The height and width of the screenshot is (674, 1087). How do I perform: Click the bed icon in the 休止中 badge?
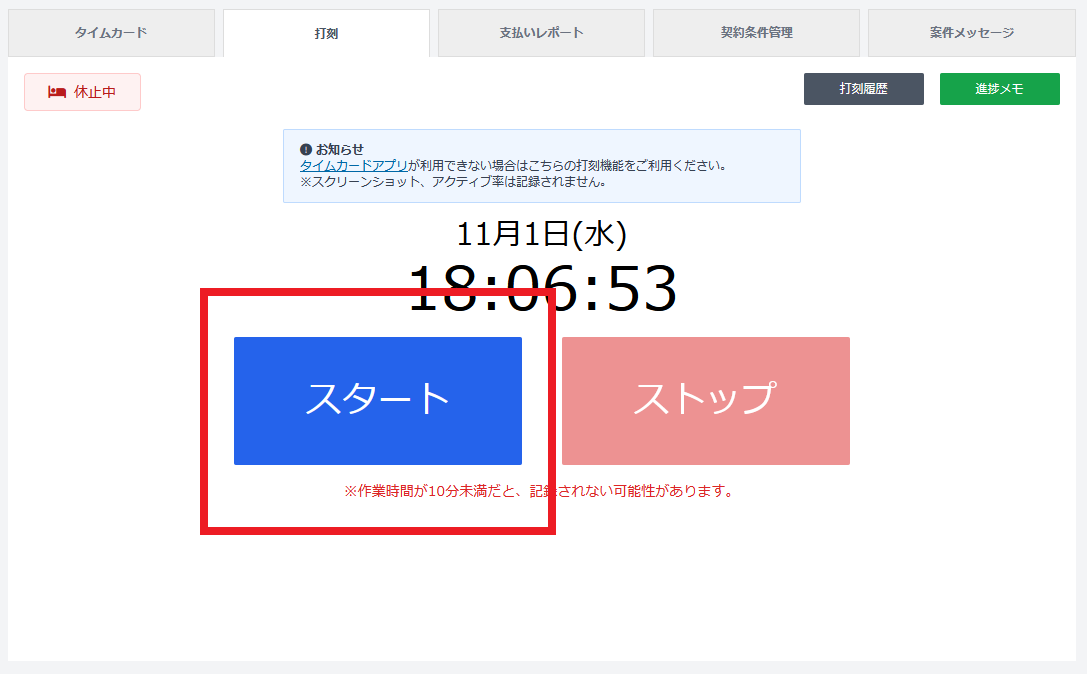pos(57,92)
